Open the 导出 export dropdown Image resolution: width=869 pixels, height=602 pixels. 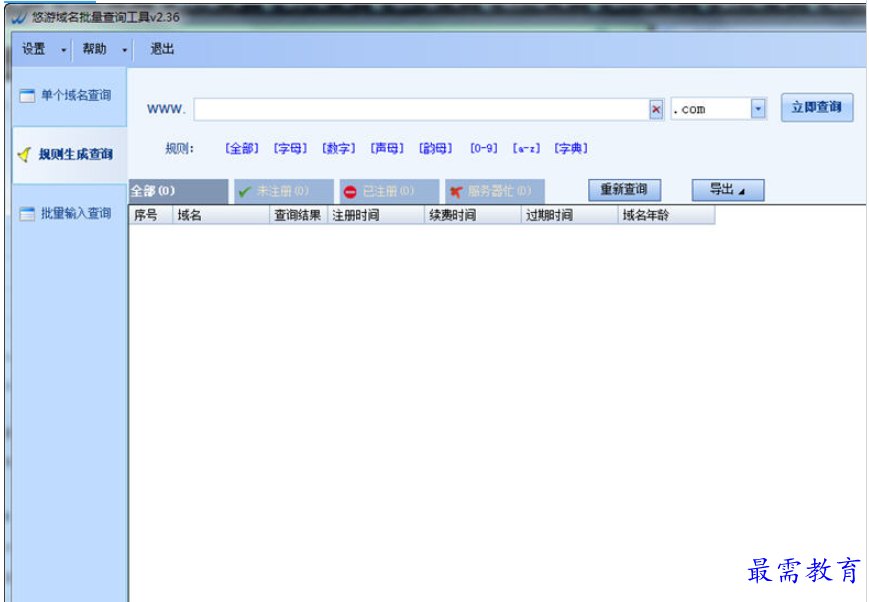728,190
